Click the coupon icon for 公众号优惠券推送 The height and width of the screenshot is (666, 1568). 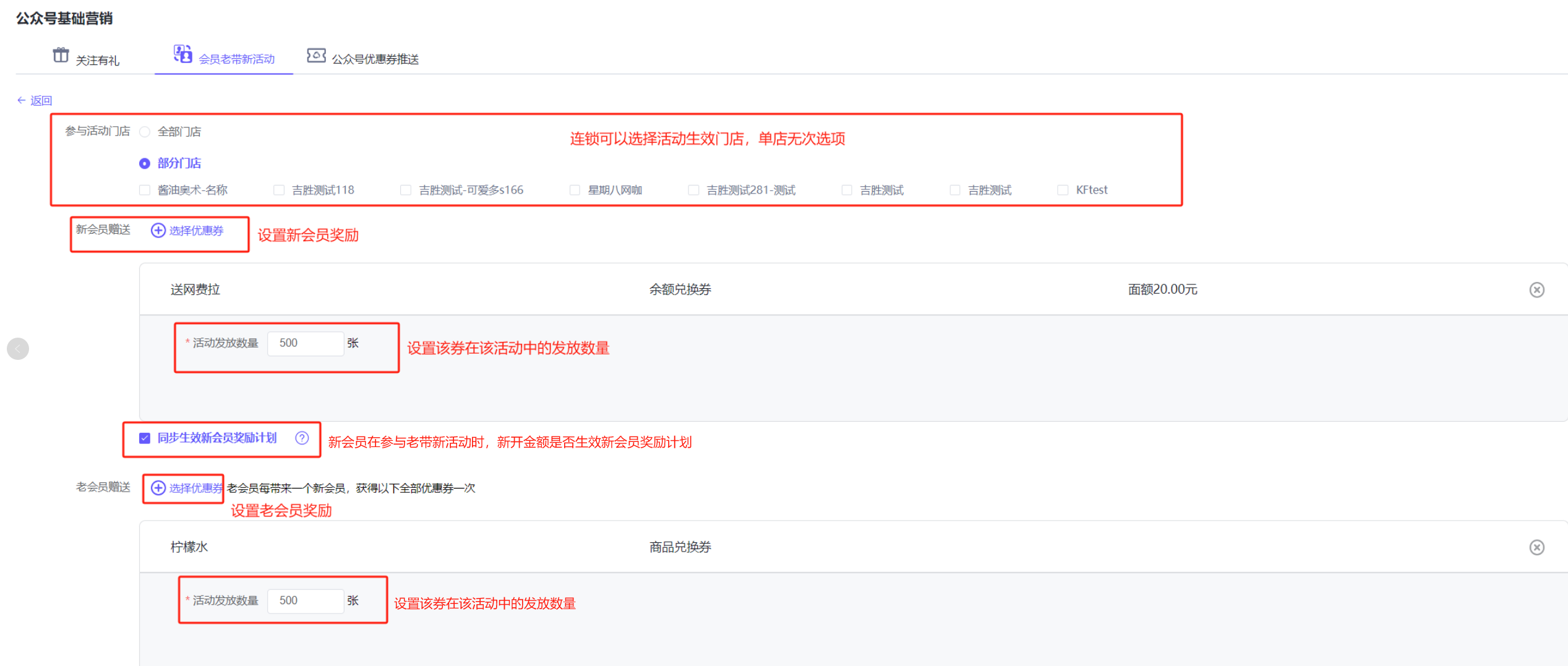click(x=316, y=56)
